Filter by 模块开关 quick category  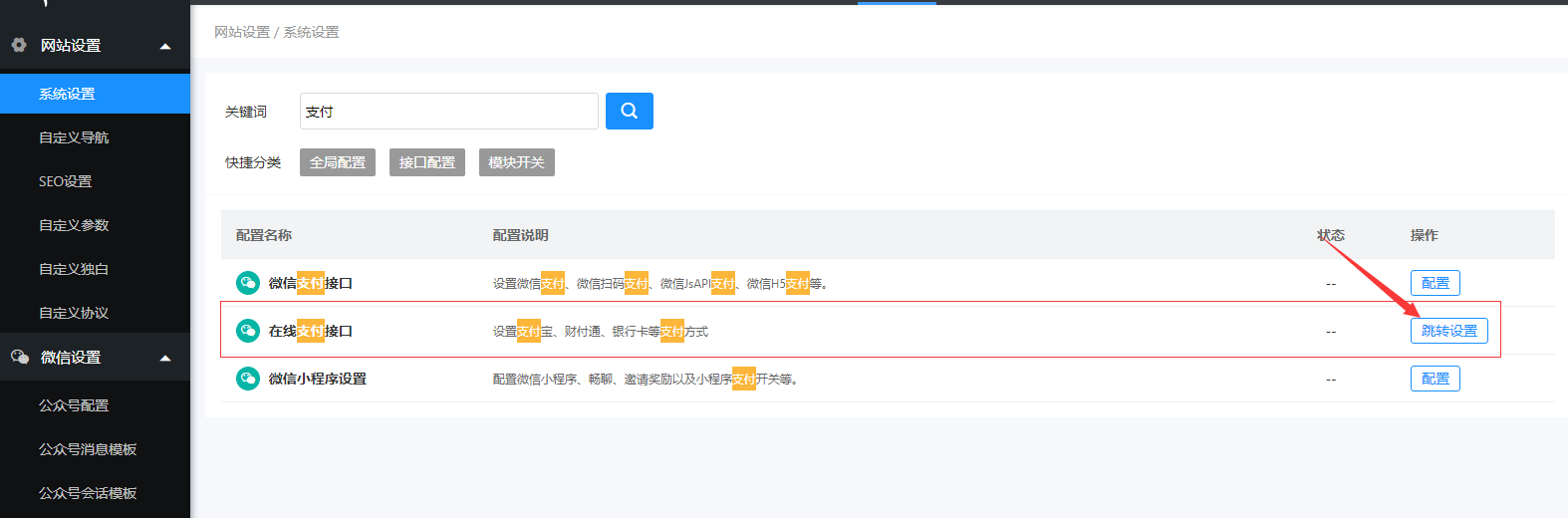[x=517, y=162]
